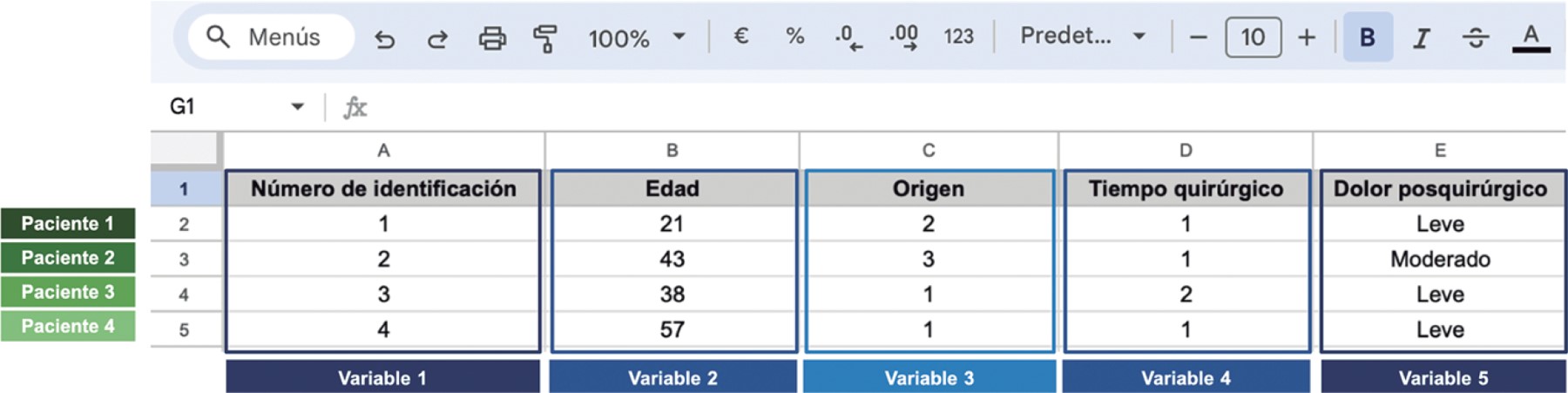Open the Predet... font dropdown

coord(1082,37)
